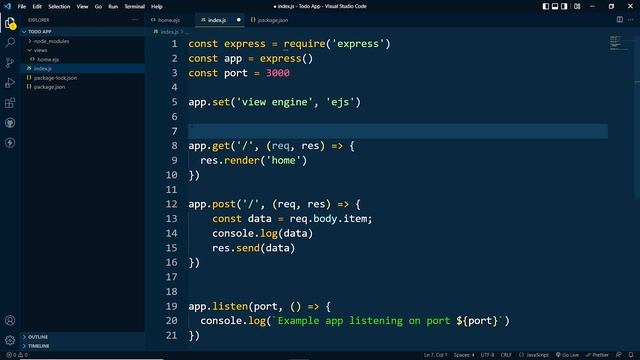
Task: Open the Run and Debug view
Action: [10, 82]
